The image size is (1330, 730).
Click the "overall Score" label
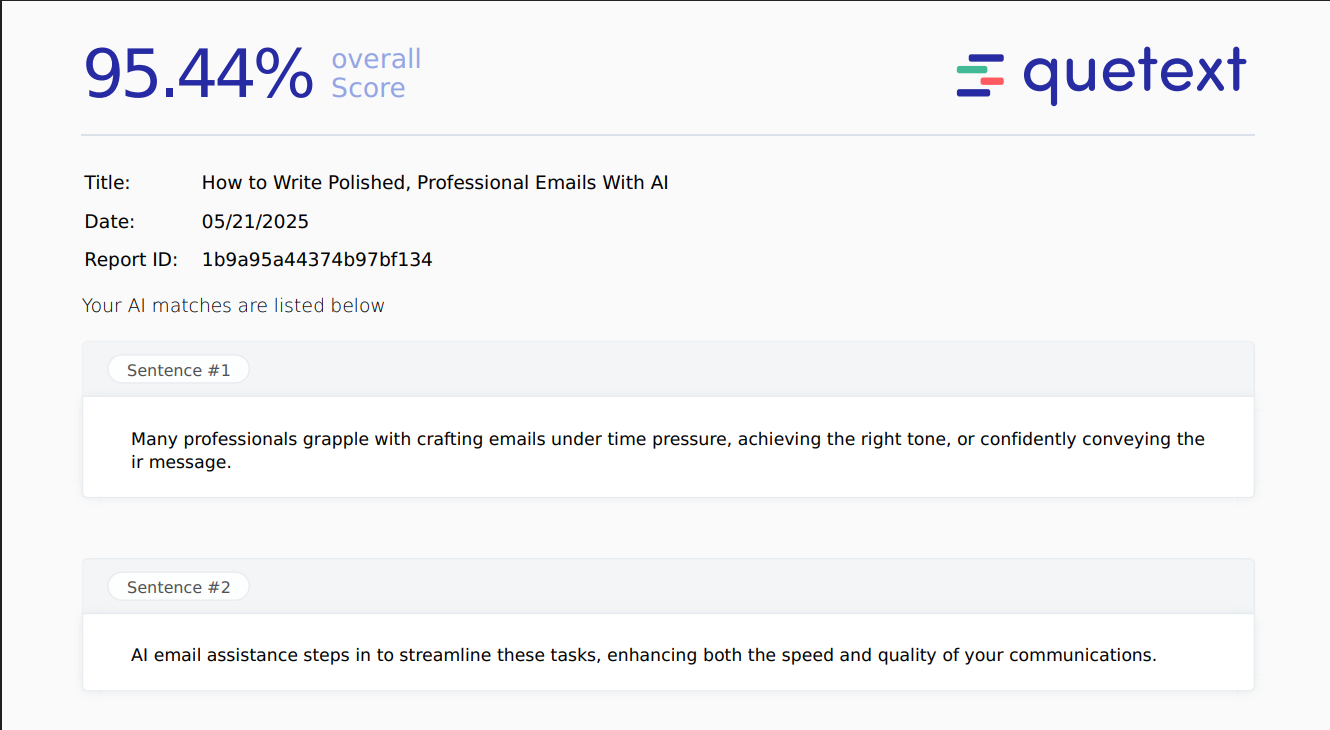376,74
